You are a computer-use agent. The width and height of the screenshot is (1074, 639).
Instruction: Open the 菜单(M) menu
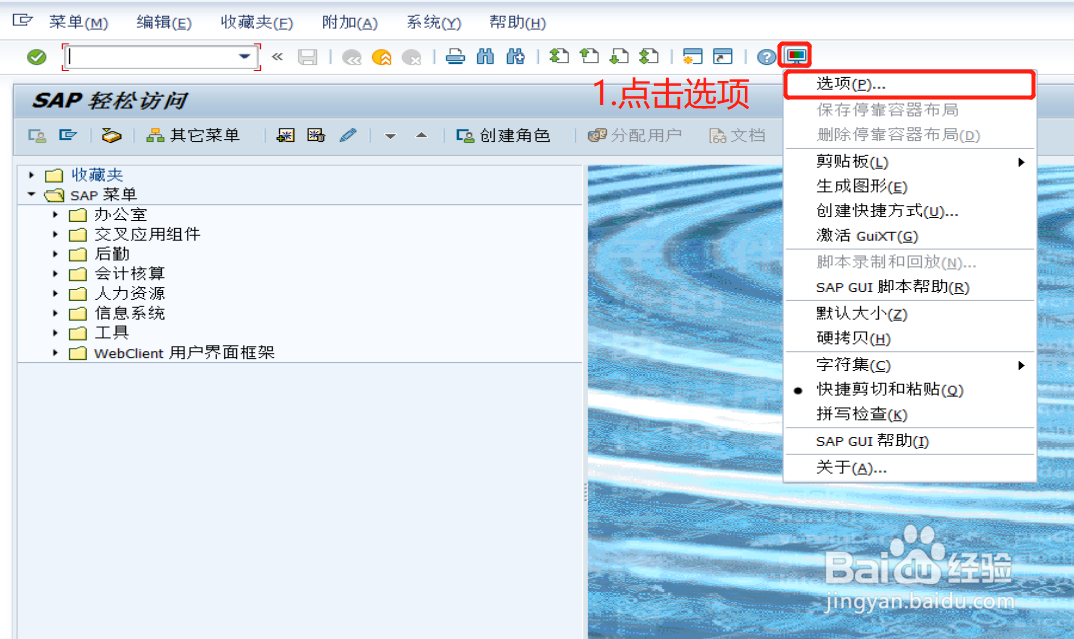click(x=79, y=23)
